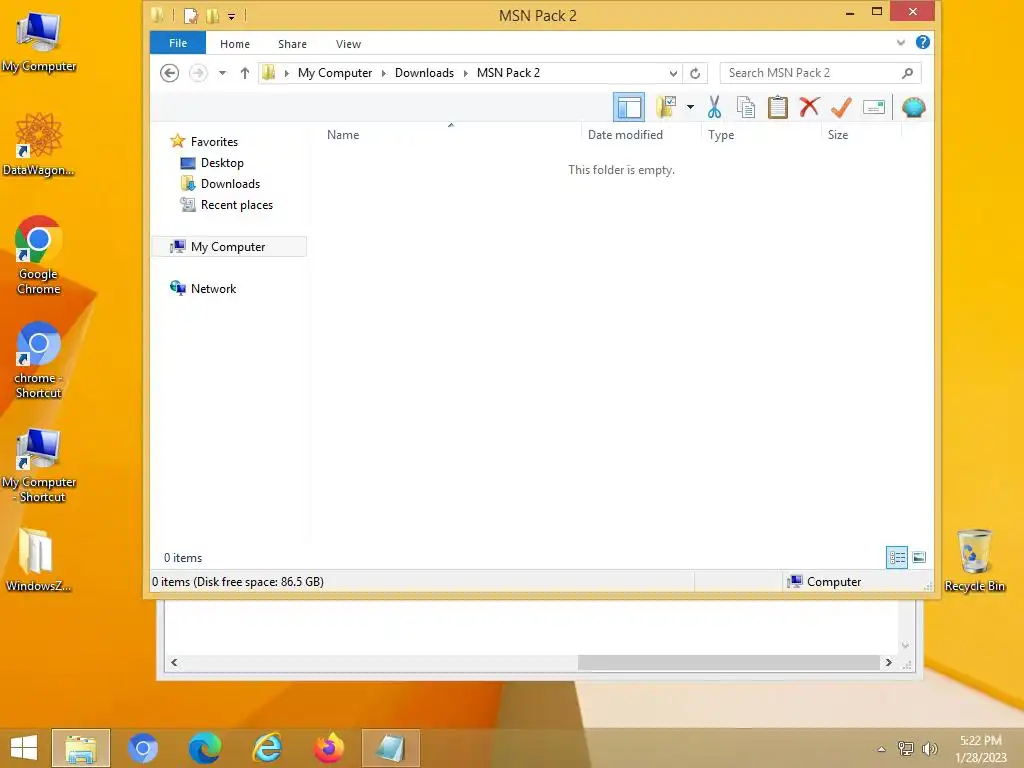Viewport: 1024px width, 768px height.
Task: Open the Share ribbon tab
Action: pos(292,44)
